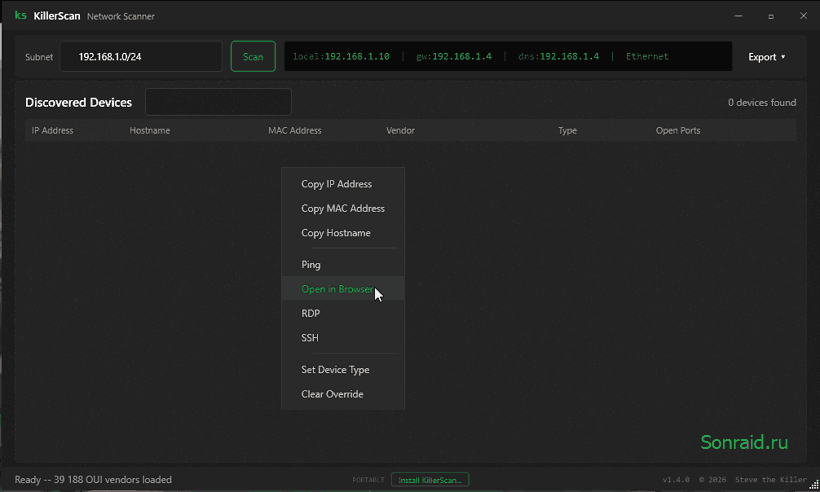820x492 pixels.
Task: Select RDP in the context menu
Action: 343,314
